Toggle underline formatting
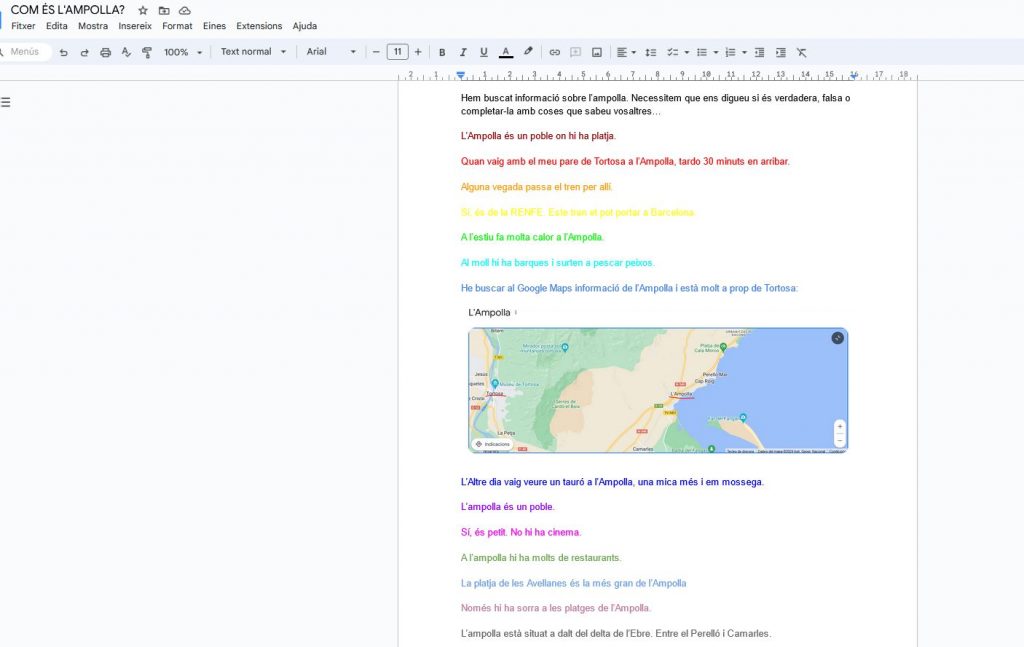This screenshot has height=647, width=1024. coord(484,52)
